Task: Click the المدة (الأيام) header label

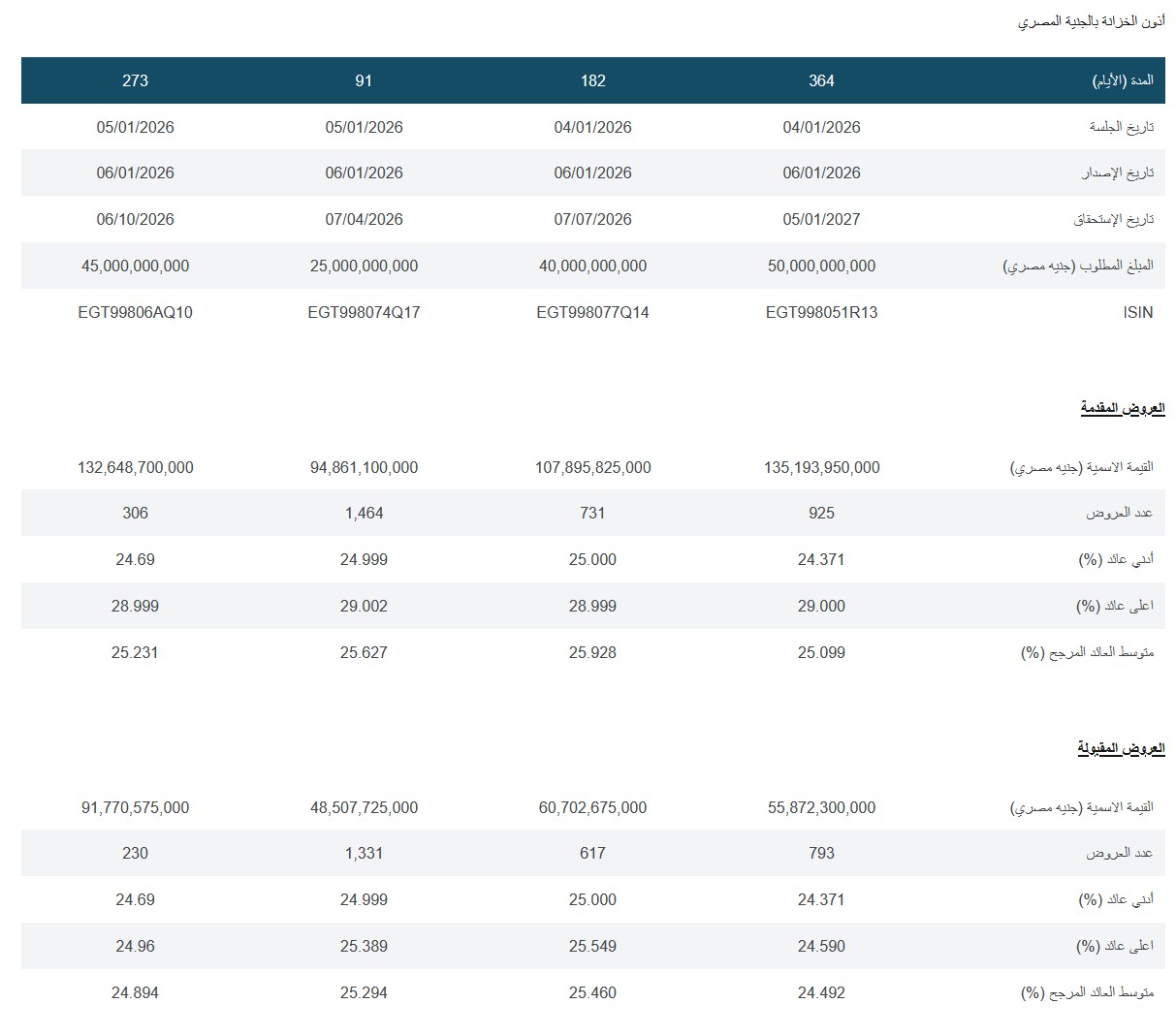Action: pos(1123,80)
